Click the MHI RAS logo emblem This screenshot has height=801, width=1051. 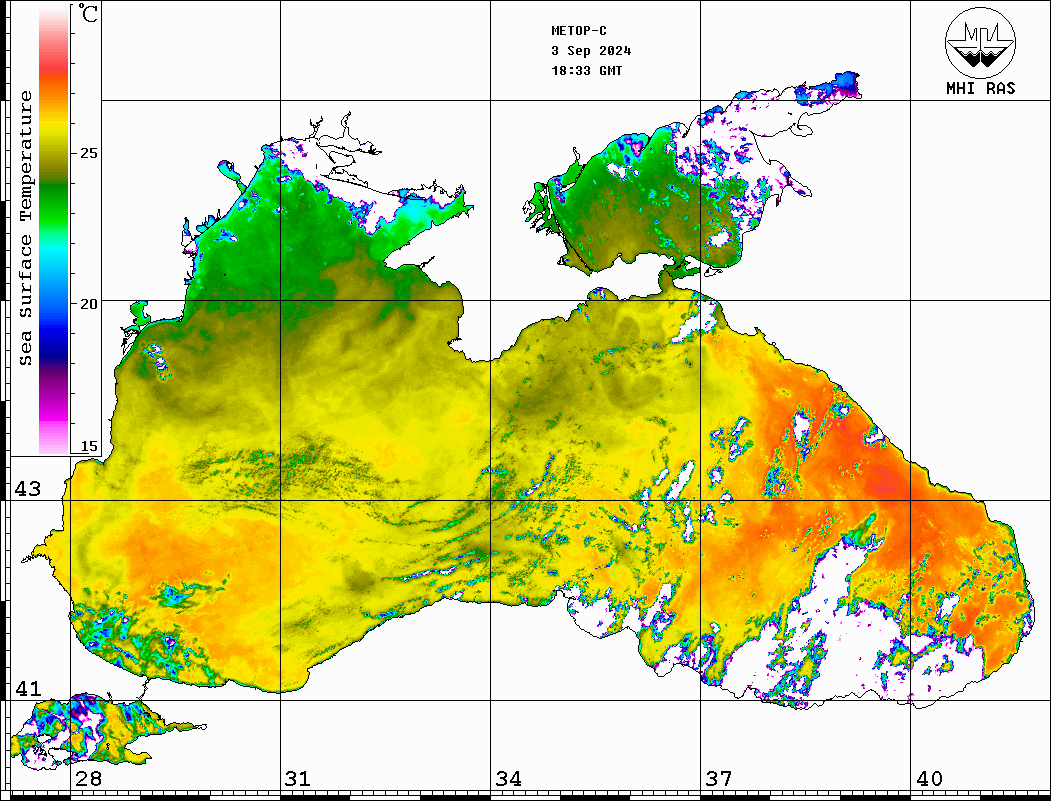[x=980, y=42]
